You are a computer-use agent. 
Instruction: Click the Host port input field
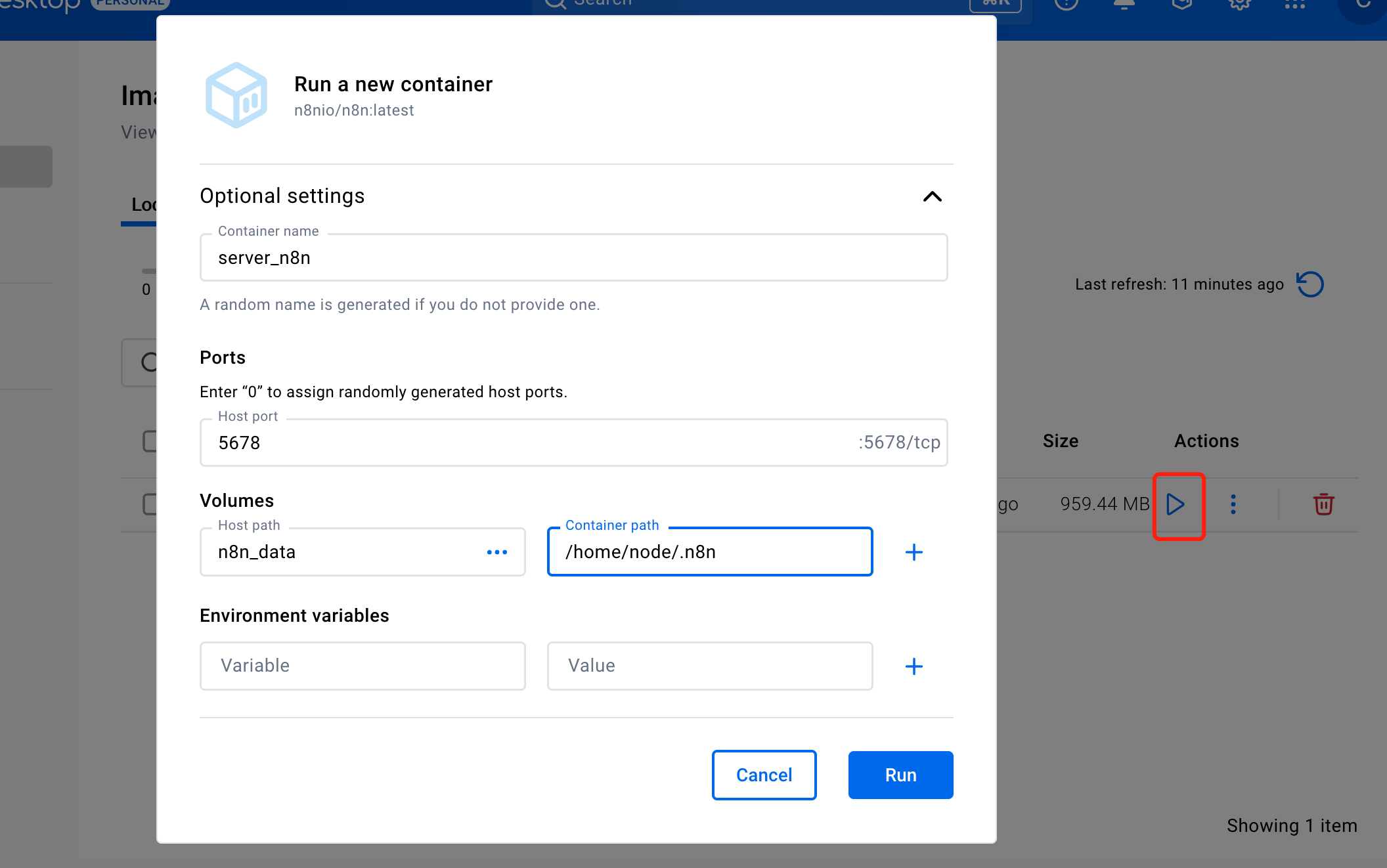click(525, 443)
